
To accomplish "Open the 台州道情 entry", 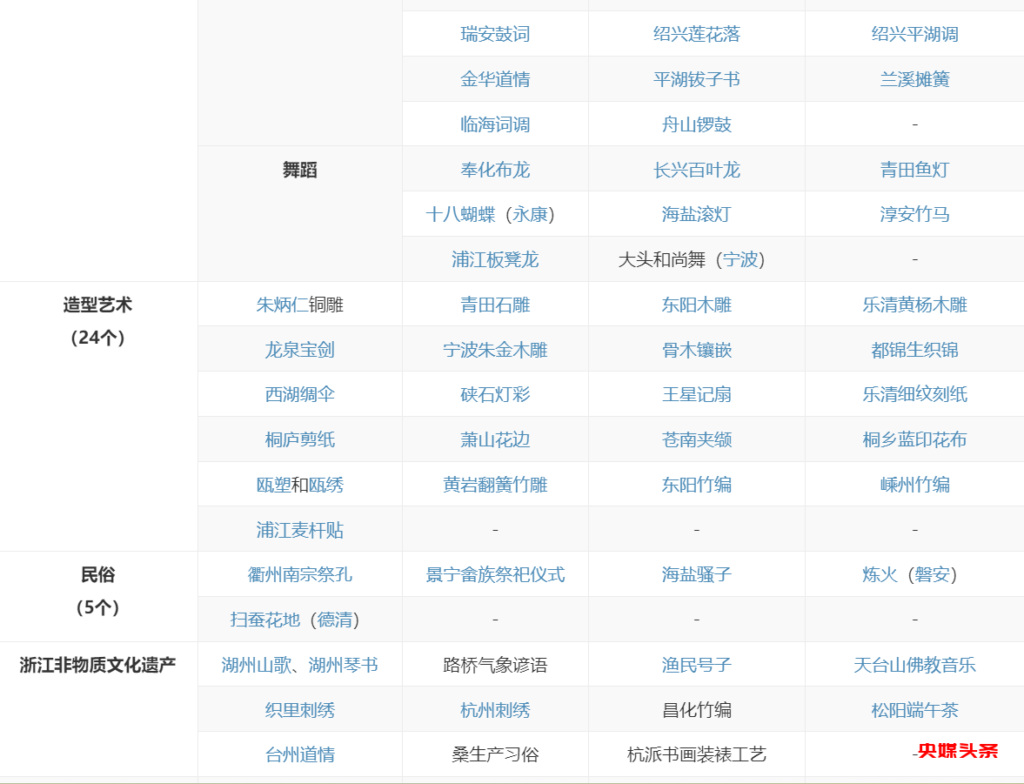I will pyautogui.click(x=299, y=754).
